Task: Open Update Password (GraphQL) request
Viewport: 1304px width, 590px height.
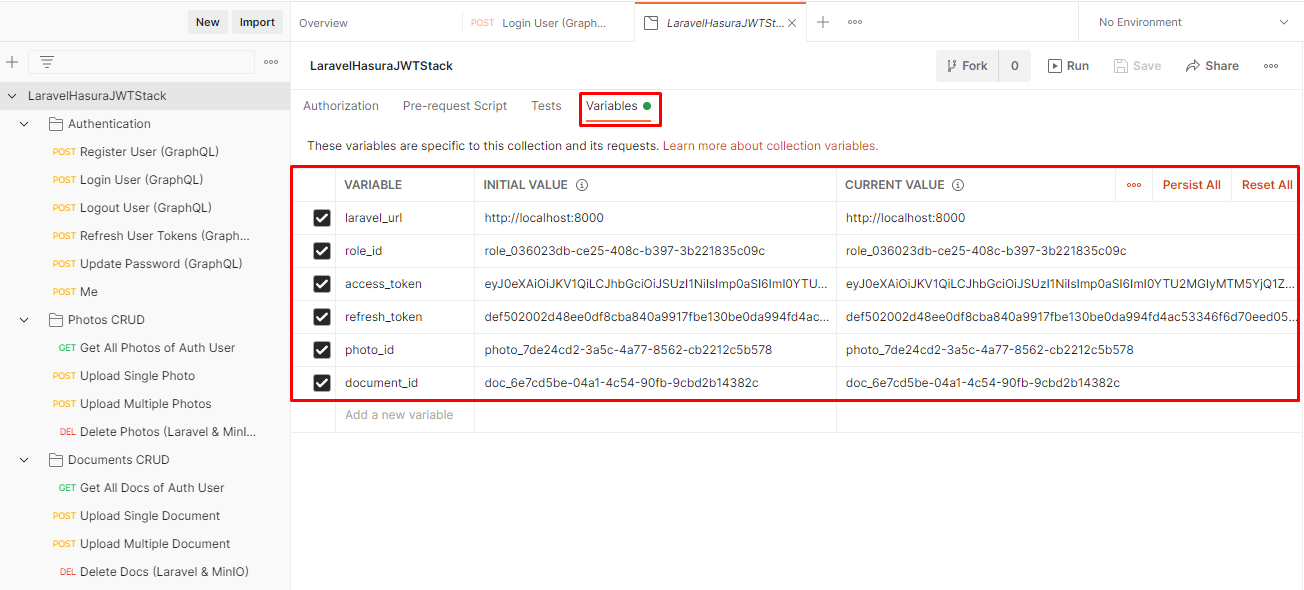Action: (161, 264)
